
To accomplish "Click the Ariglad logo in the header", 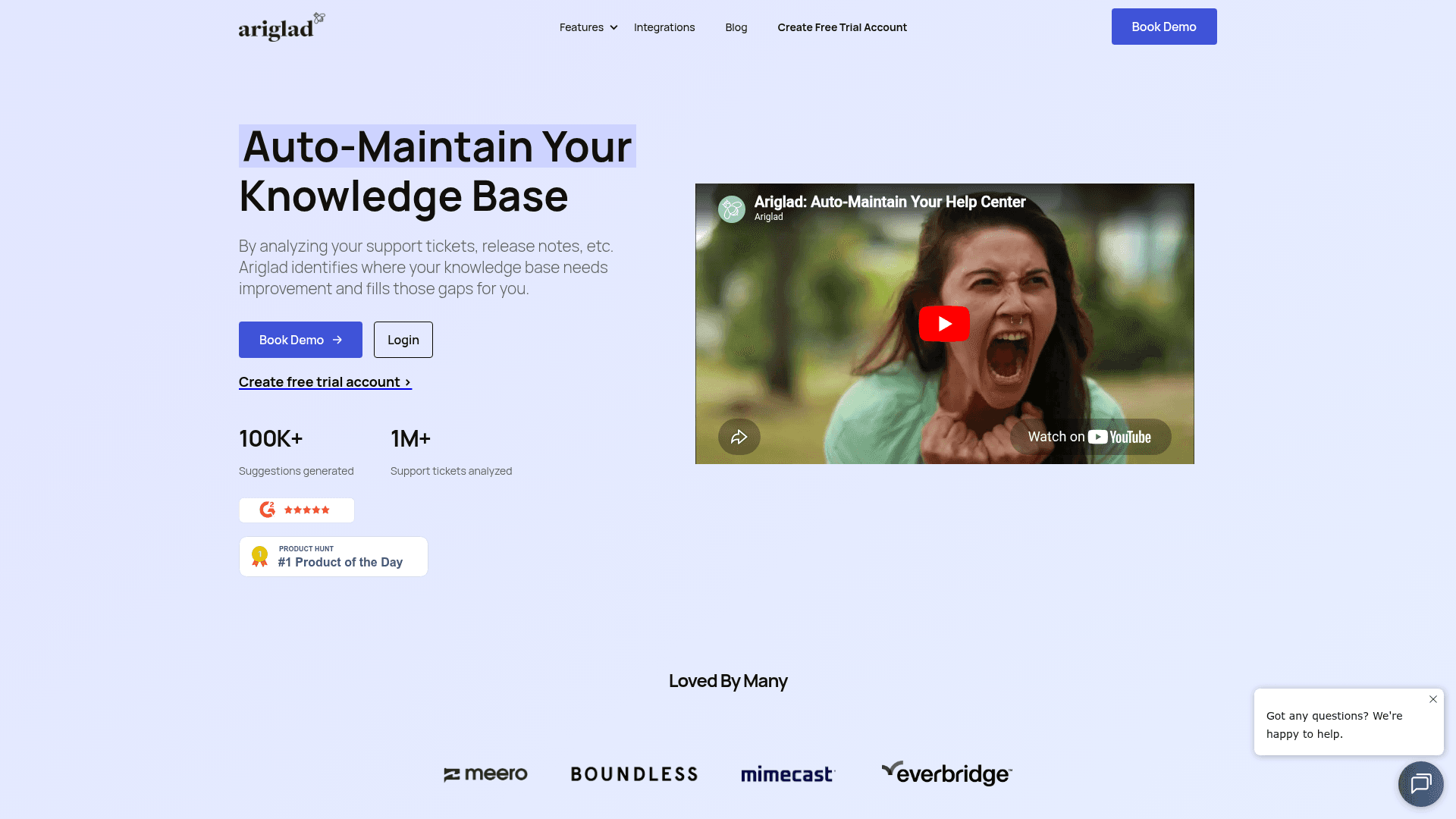I will coord(281,27).
